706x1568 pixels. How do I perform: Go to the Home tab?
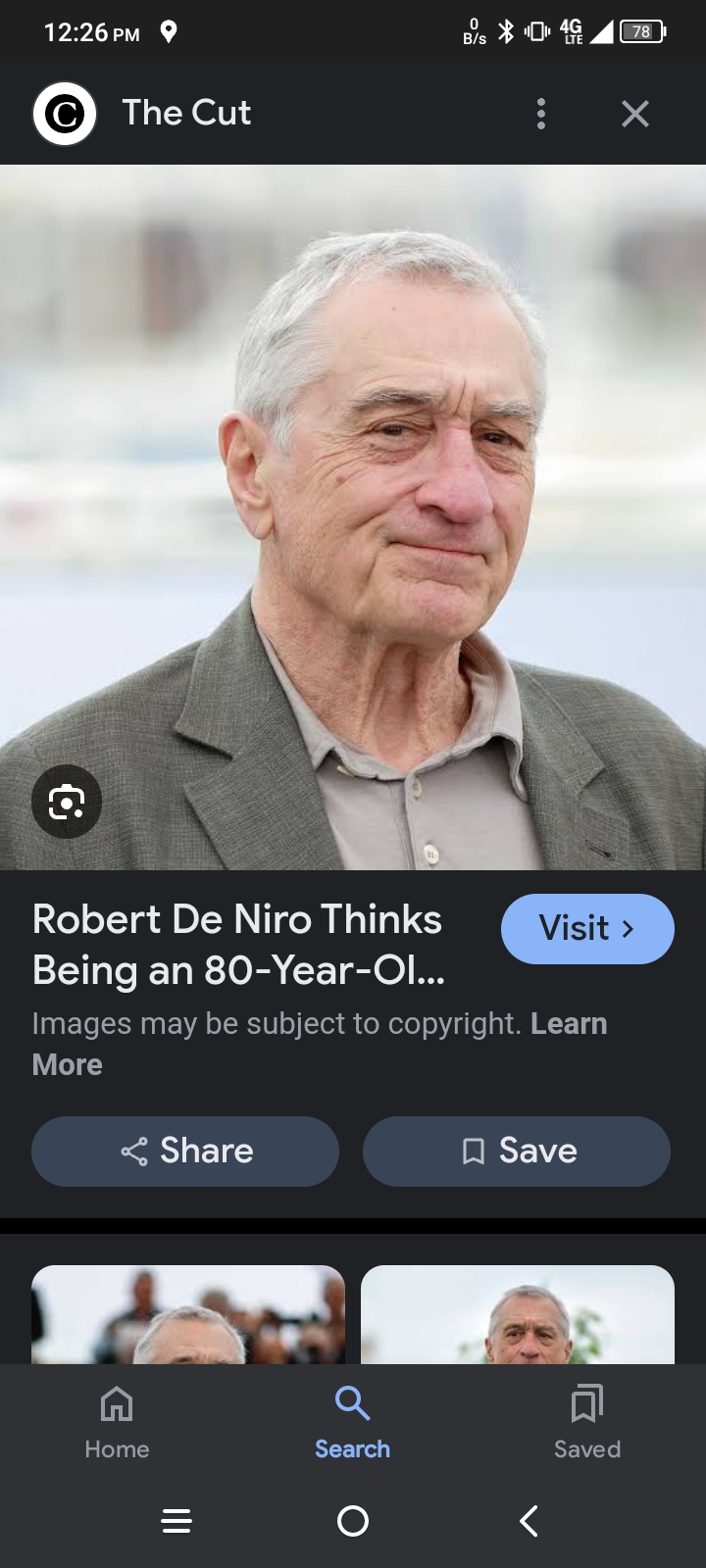click(x=117, y=1423)
